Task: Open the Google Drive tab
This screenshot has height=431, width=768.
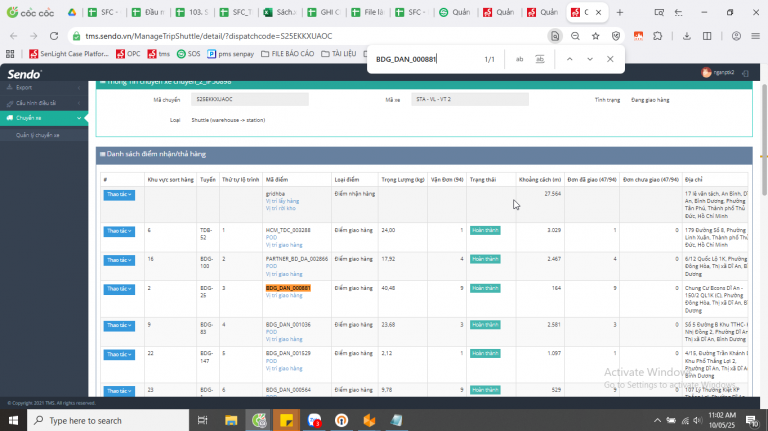Action: click(72, 12)
